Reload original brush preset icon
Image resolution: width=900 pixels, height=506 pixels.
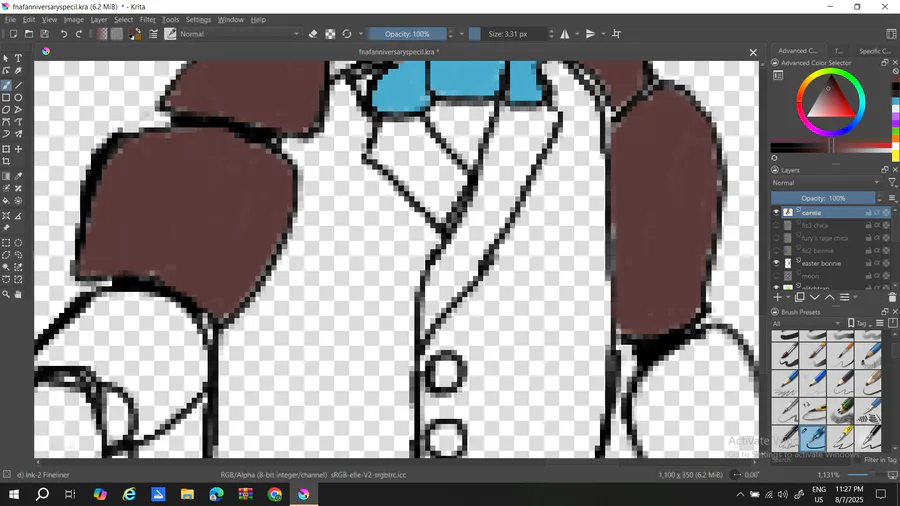(x=347, y=34)
